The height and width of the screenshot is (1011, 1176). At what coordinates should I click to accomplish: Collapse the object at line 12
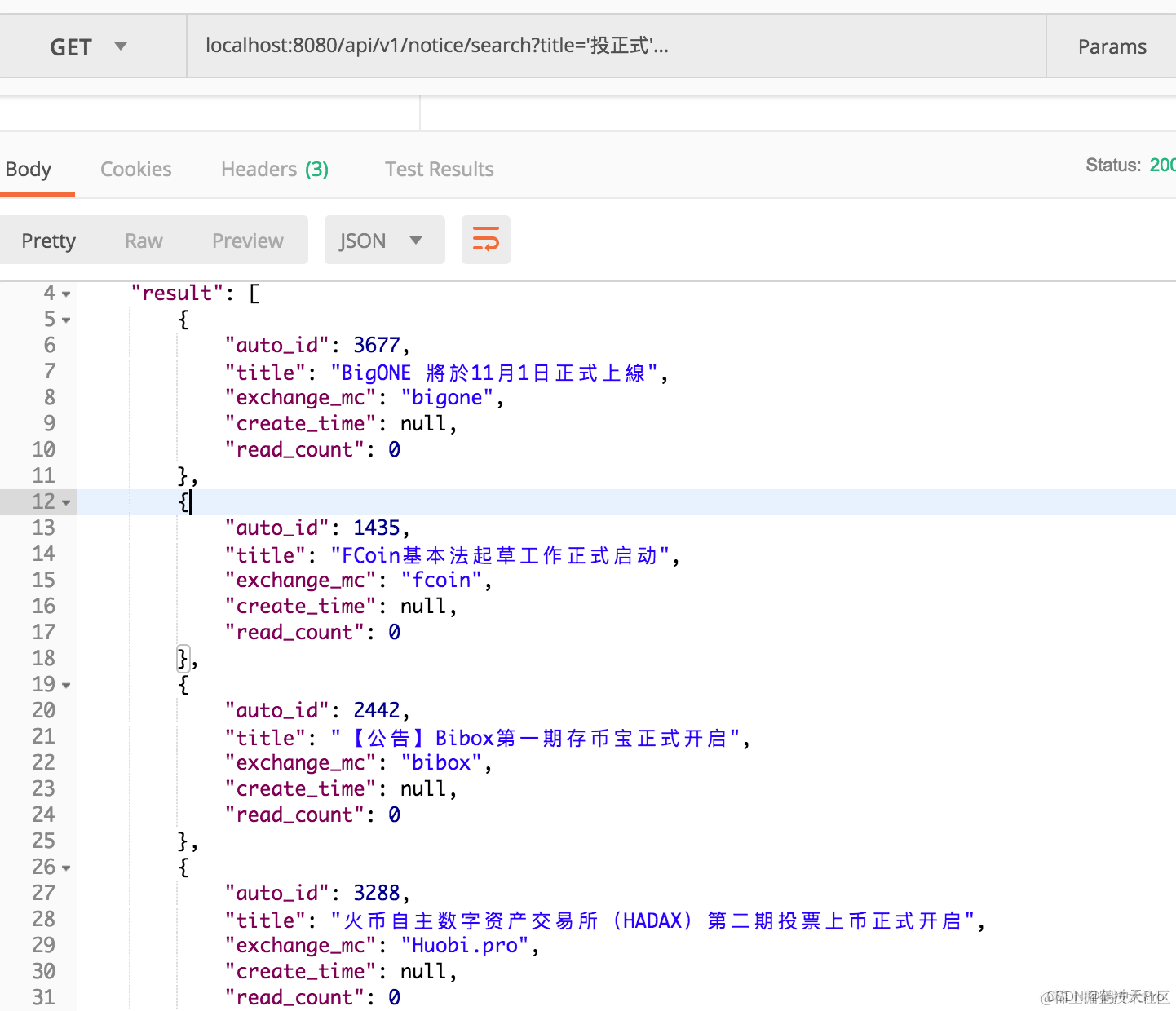[x=66, y=502]
